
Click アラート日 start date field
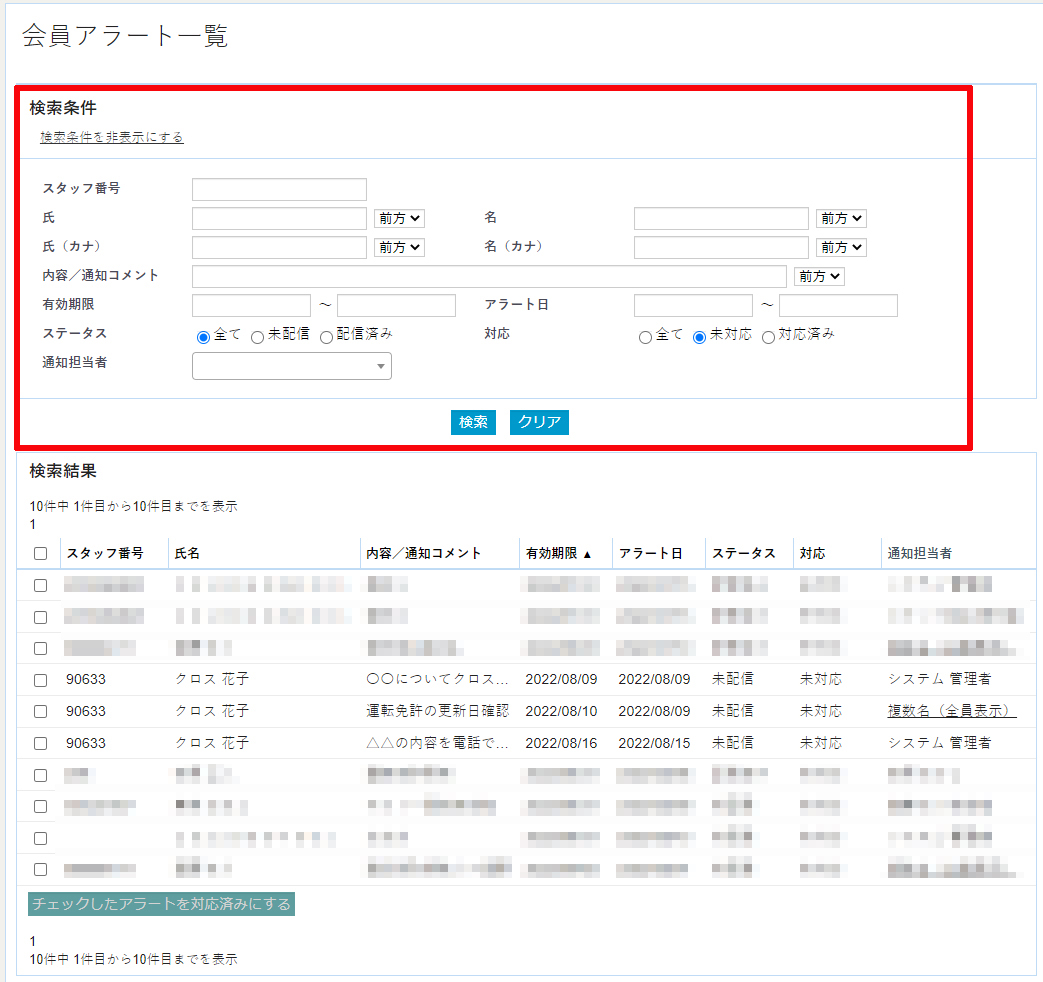693,305
